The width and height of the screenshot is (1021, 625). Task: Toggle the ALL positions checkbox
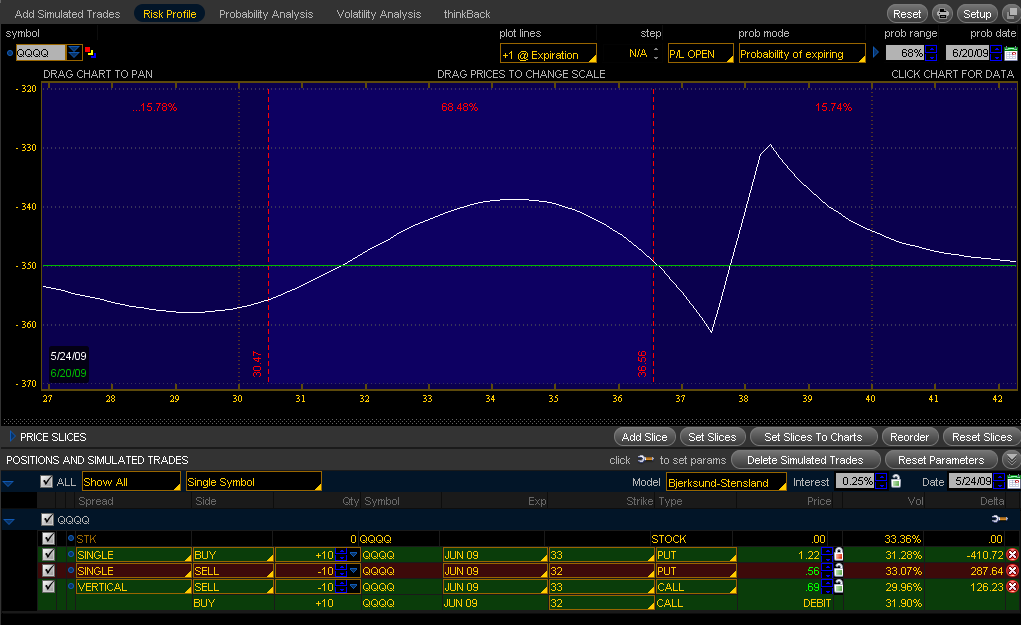pyautogui.click(x=46, y=482)
